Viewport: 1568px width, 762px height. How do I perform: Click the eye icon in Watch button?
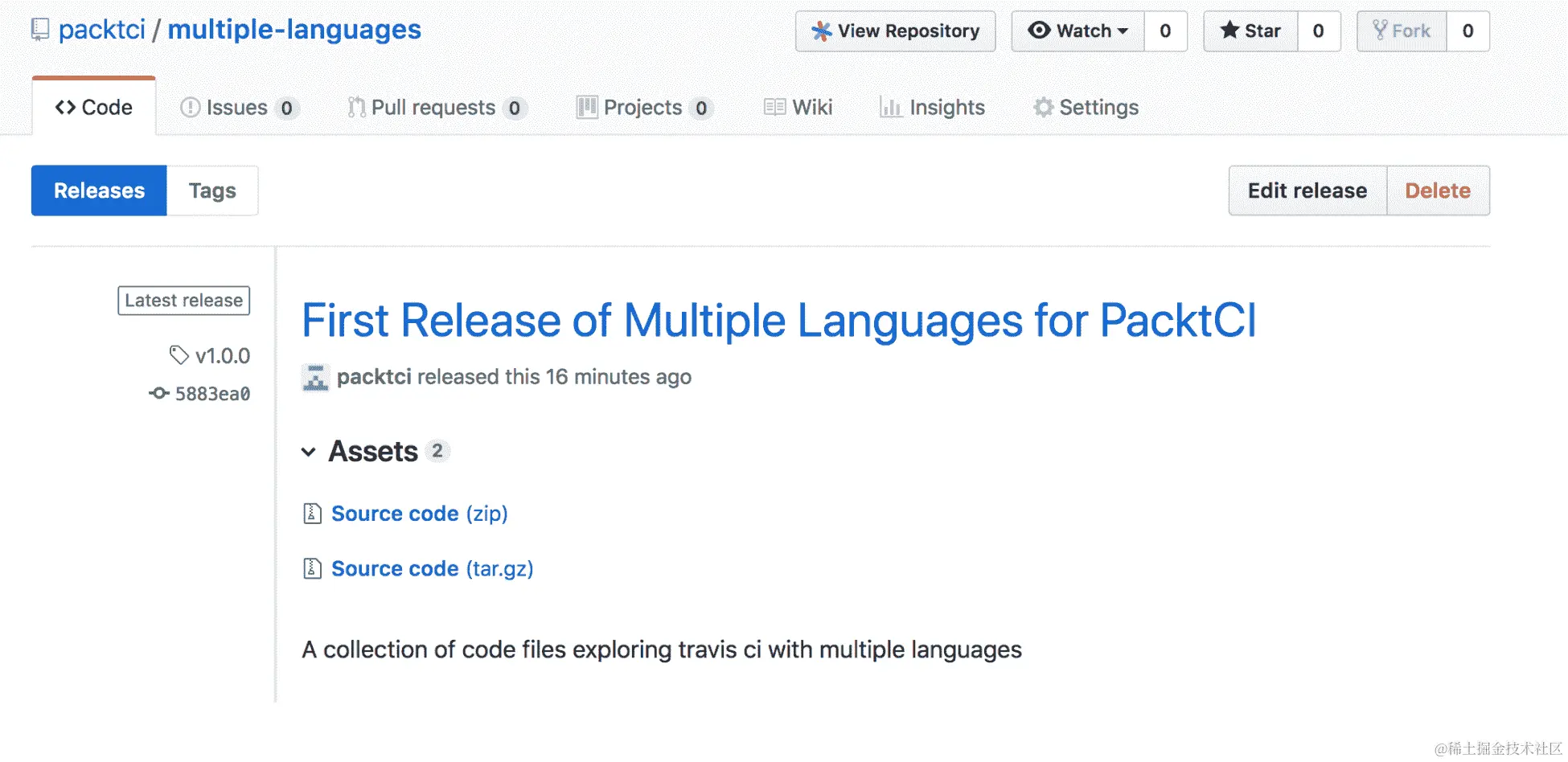1039,31
